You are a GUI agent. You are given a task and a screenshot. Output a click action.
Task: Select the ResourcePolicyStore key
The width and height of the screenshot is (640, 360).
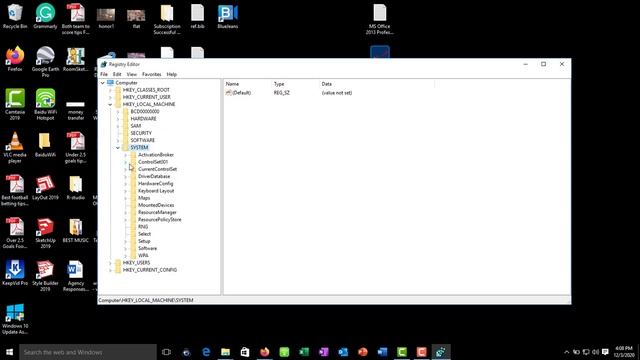pyautogui.click(x=160, y=220)
